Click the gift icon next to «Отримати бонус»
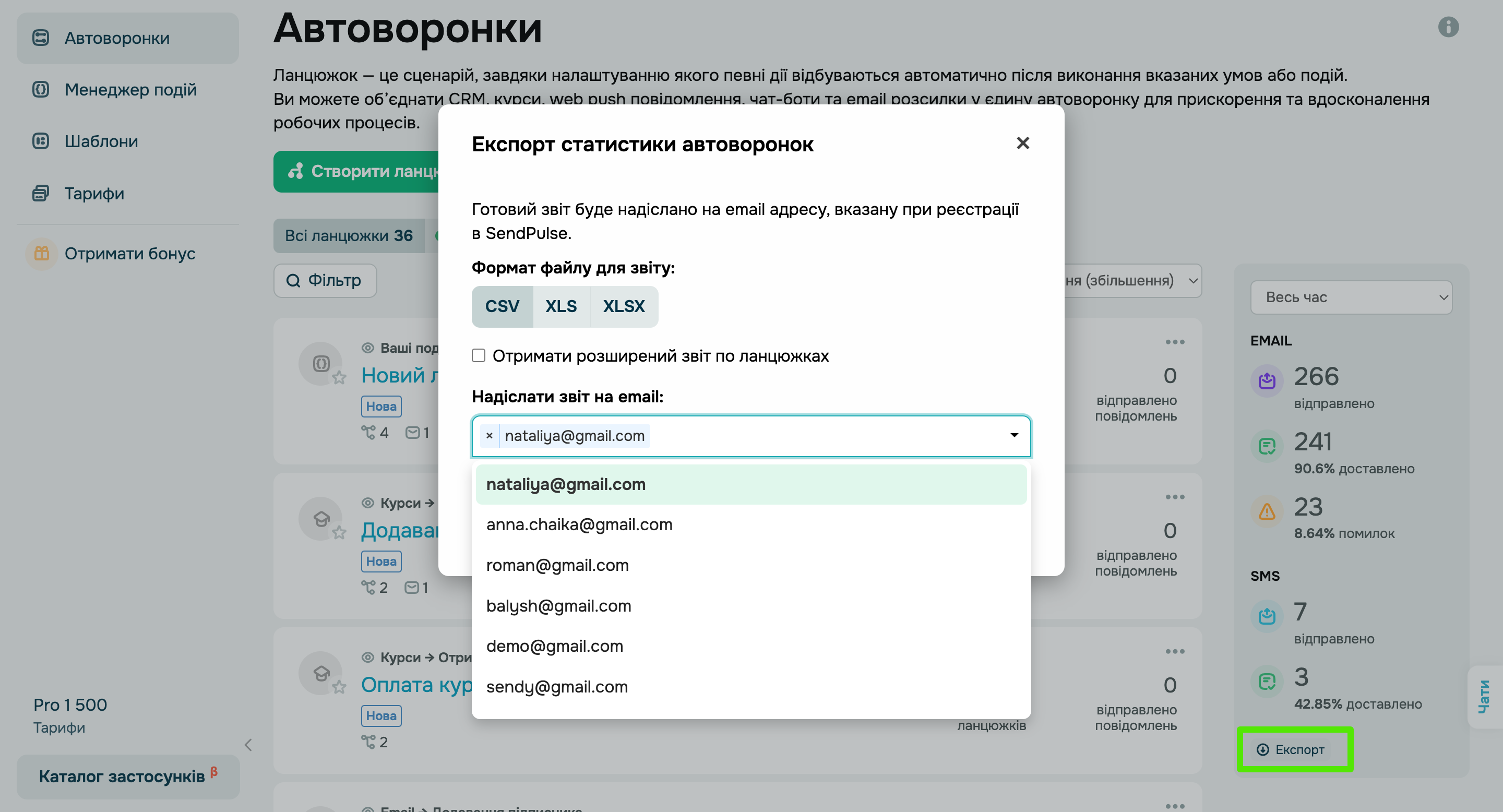Viewport: 1503px width, 812px height. pyautogui.click(x=41, y=253)
